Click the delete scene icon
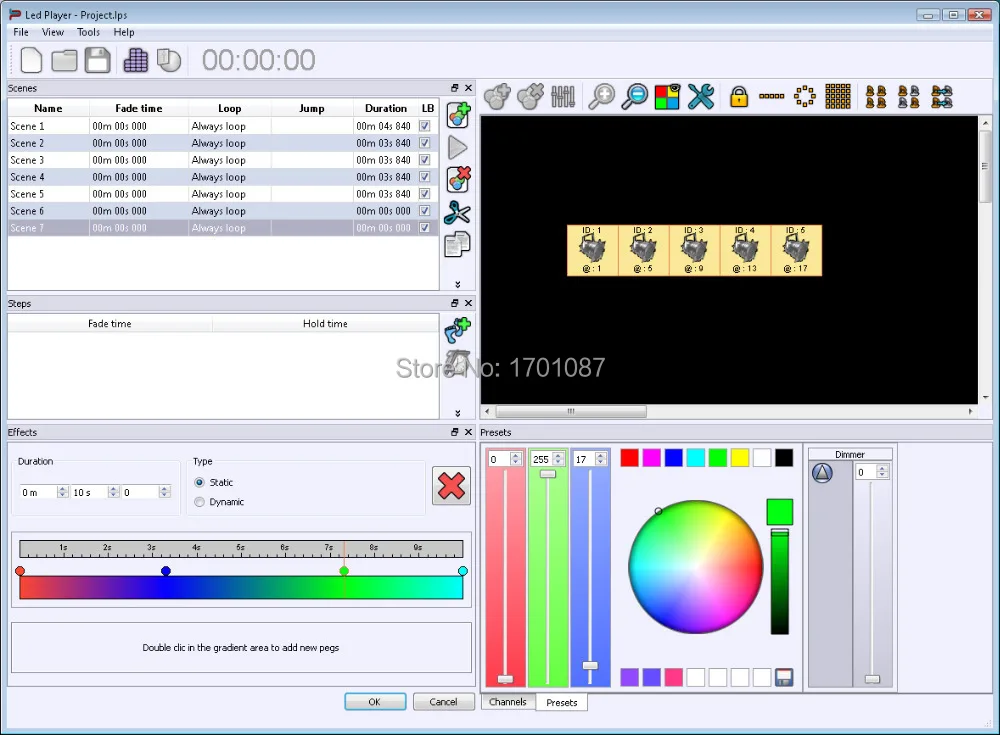The width and height of the screenshot is (1000, 735). pos(458,179)
